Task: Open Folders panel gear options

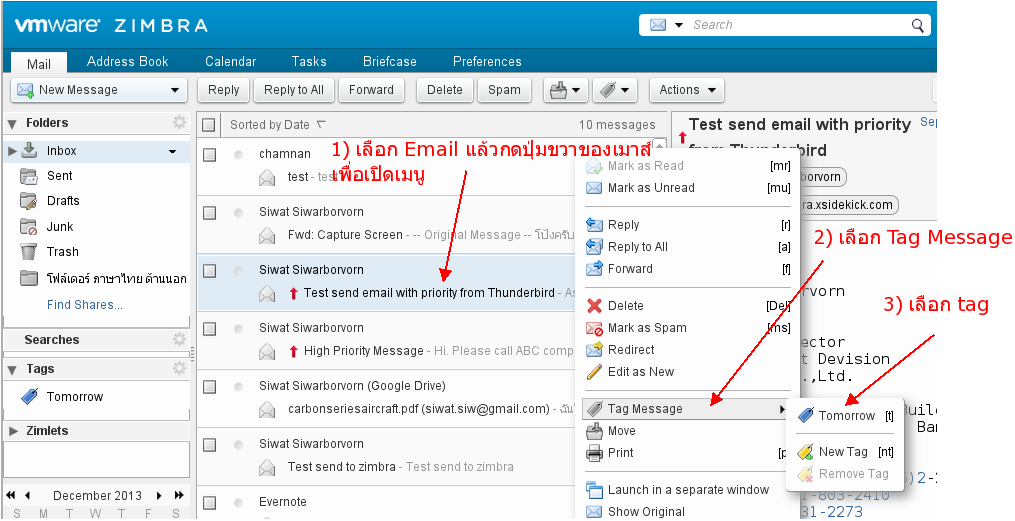Action: [x=179, y=122]
